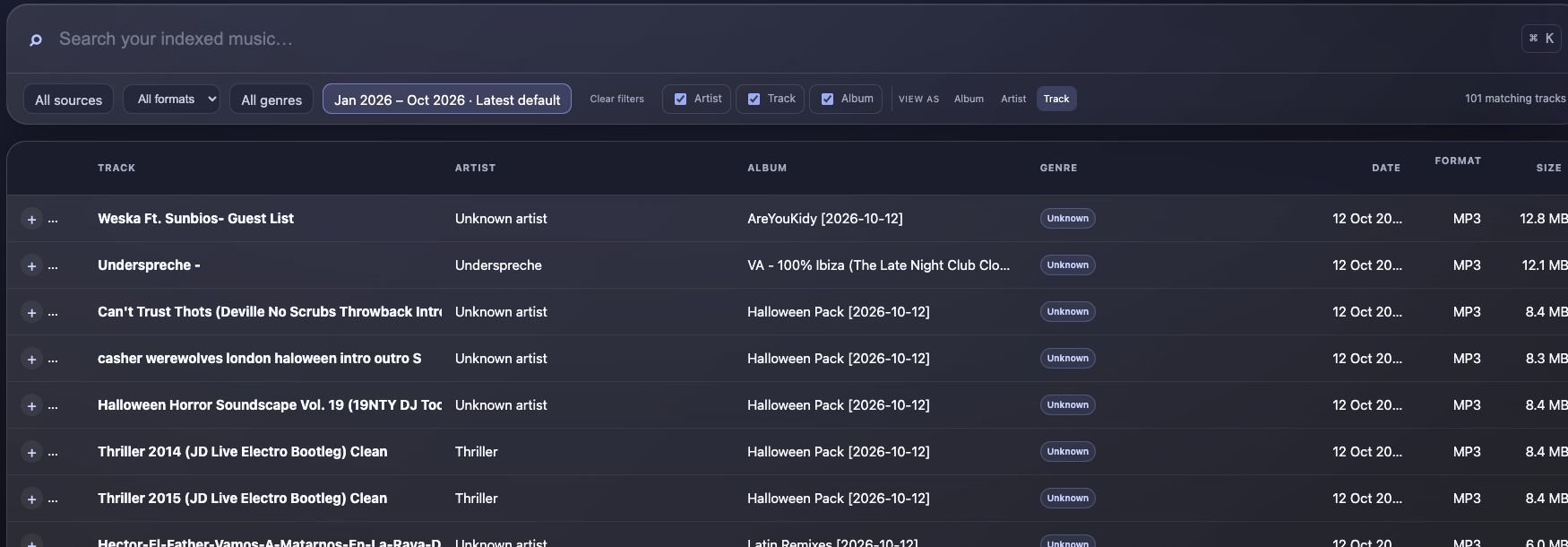Sort by the SIZE column header
Screen dimensions: 1568x547
pyautogui.click(x=1548, y=168)
